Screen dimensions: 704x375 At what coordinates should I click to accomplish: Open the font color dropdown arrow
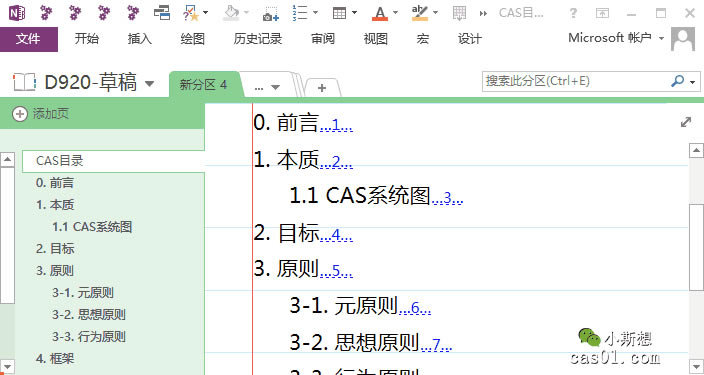coord(395,13)
